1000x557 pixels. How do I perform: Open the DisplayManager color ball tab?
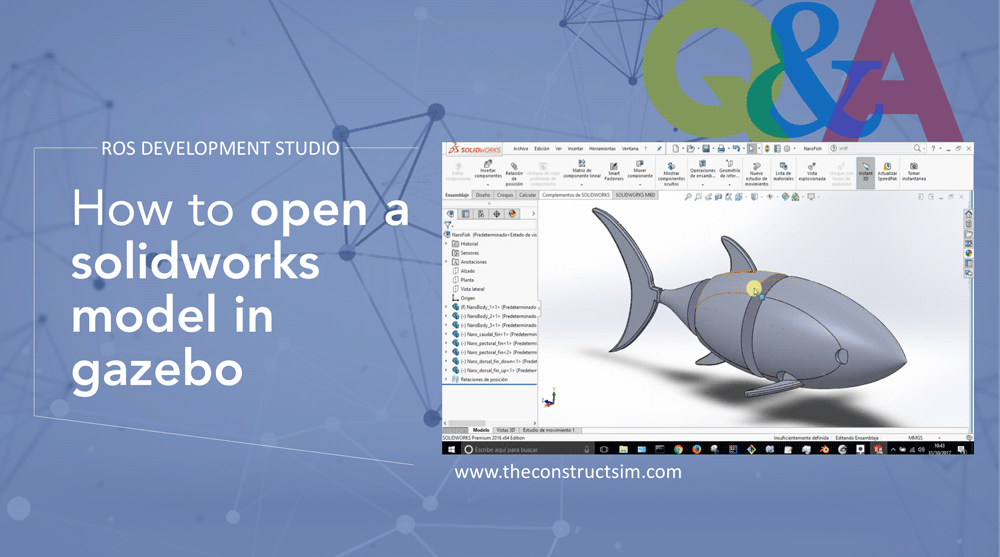pyautogui.click(x=511, y=214)
